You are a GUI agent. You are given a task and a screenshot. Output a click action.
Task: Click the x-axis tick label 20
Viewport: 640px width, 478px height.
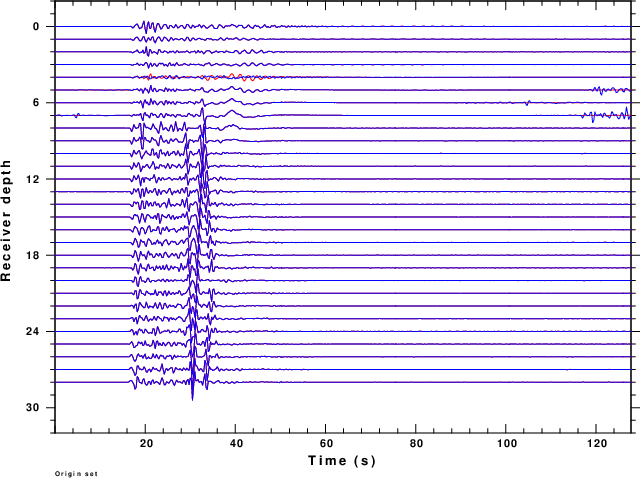pyautogui.click(x=146, y=443)
